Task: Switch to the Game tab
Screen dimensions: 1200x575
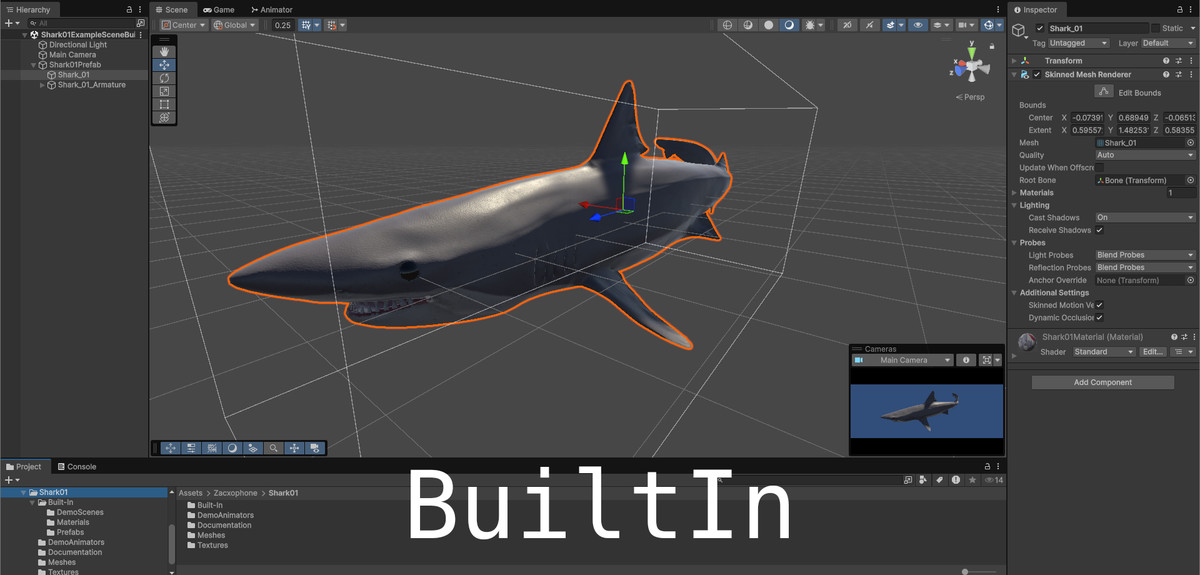Action: [218, 9]
